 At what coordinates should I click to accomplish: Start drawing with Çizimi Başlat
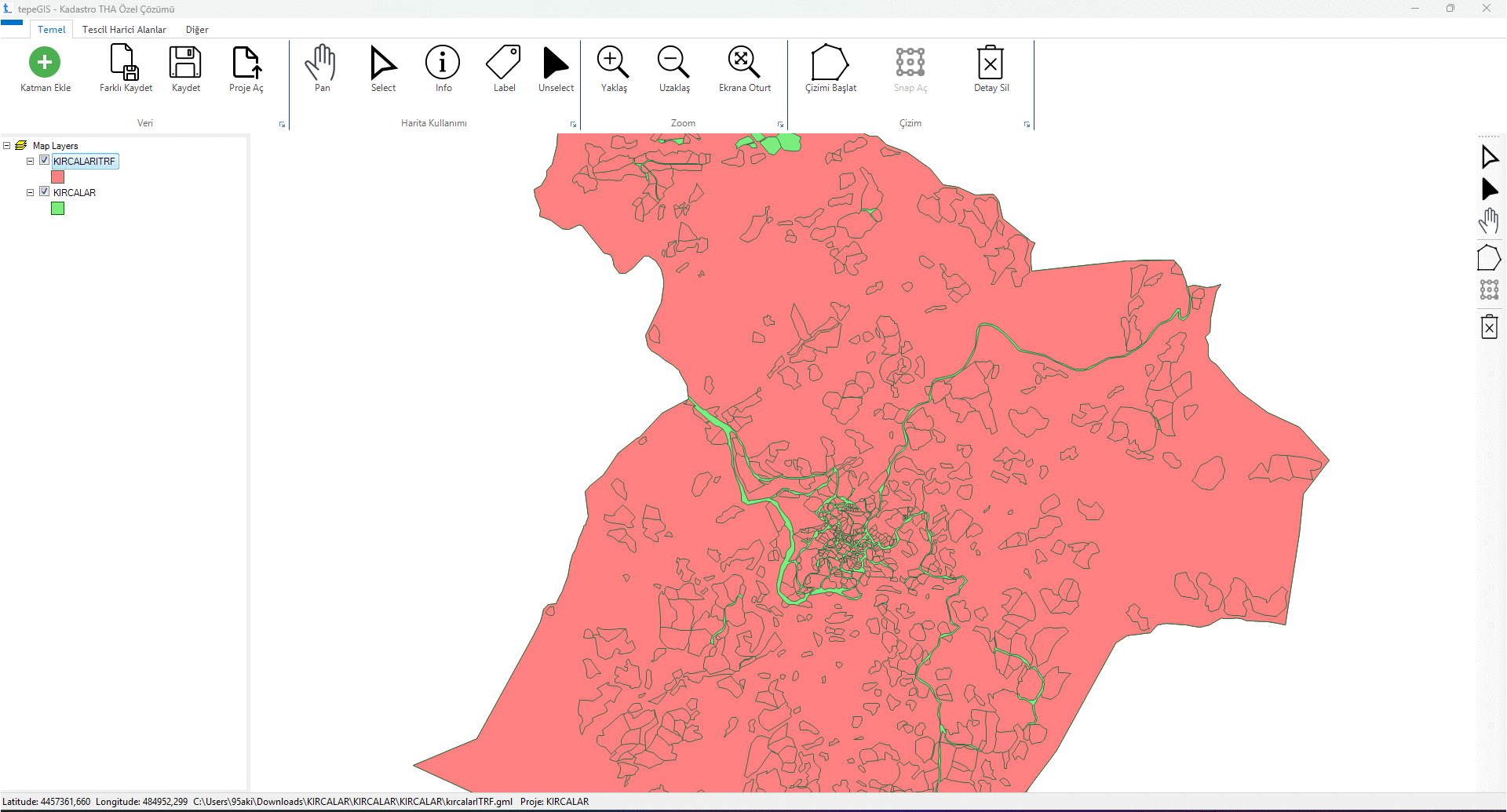(830, 63)
